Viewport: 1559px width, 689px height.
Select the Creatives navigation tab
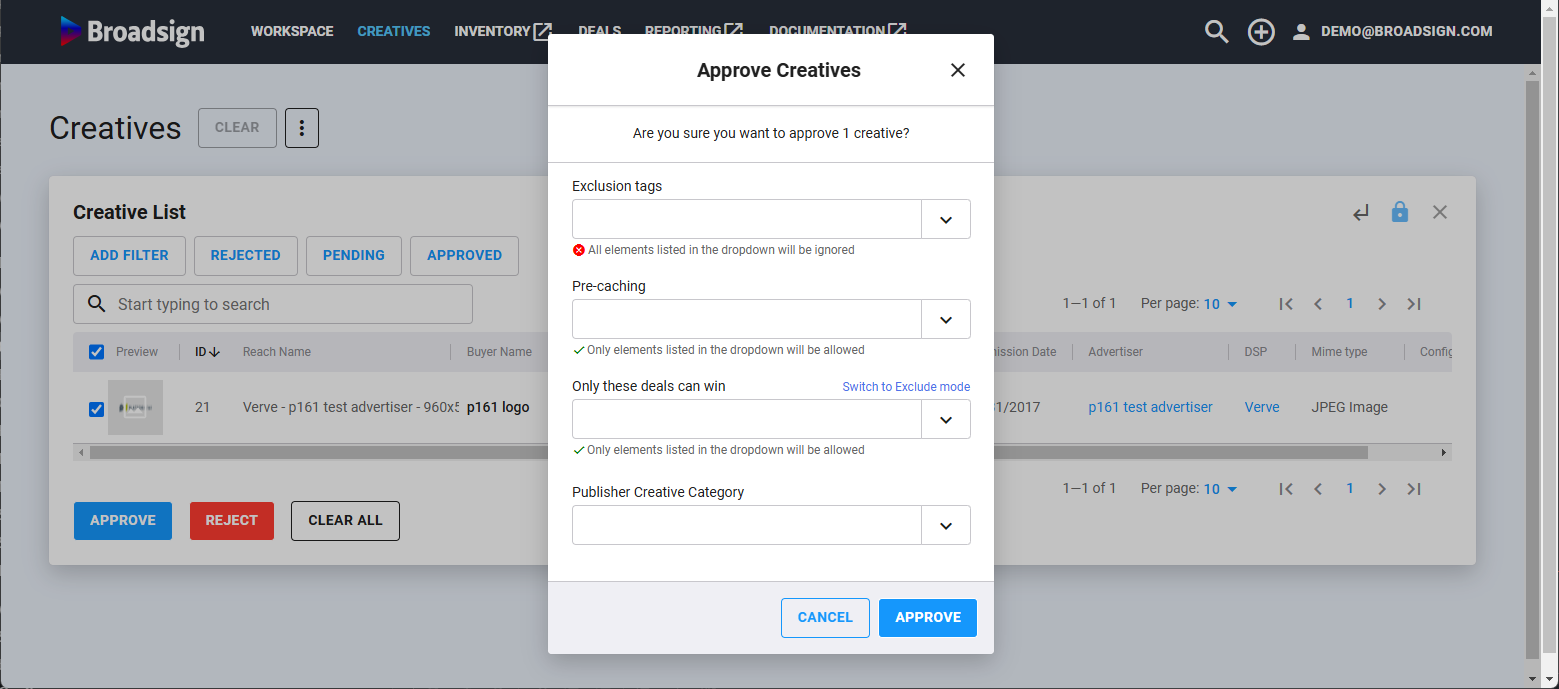393,32
